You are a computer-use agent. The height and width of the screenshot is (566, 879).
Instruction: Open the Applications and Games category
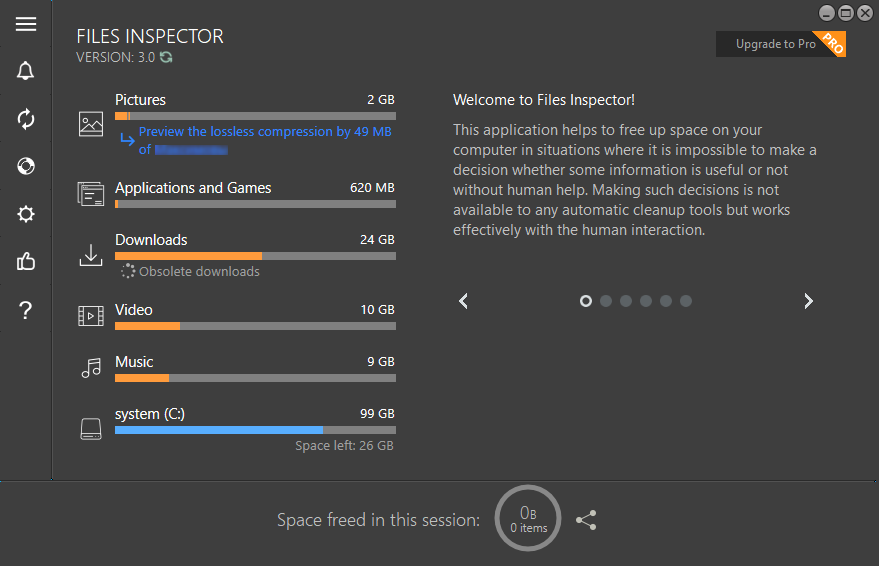click(193, 188)
